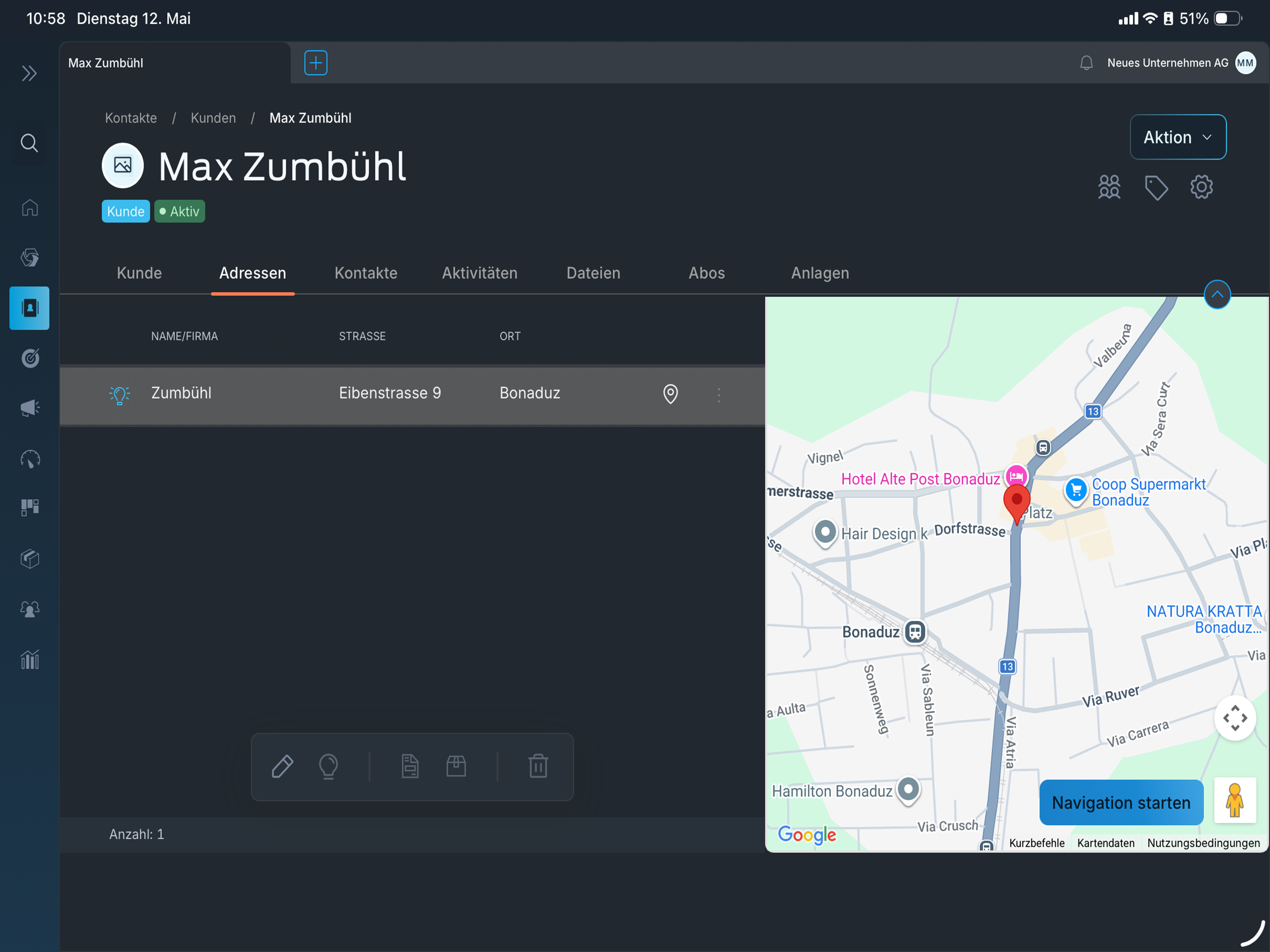1270x952 pixels.
Task: Open the groups icon under Aktion
Action: click(1109, 187)
